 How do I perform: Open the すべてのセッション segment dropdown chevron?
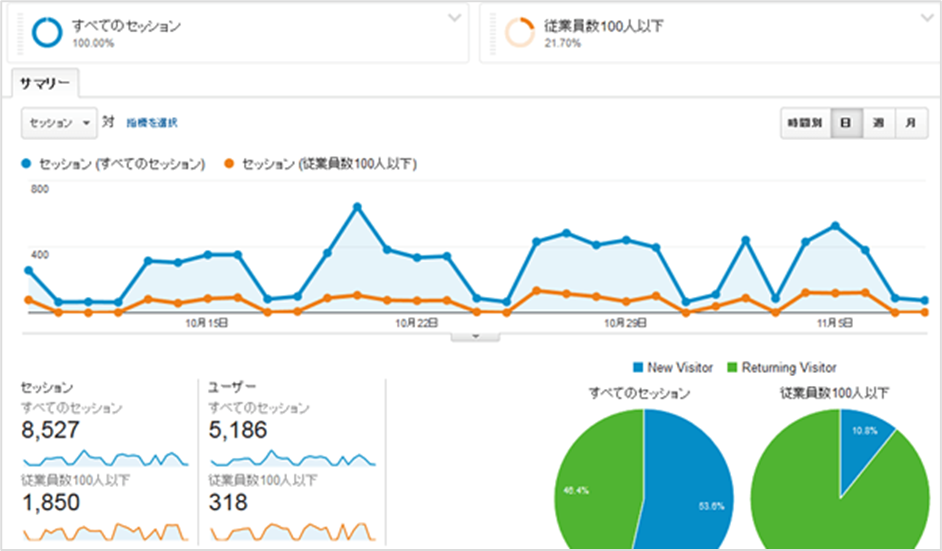[455, 17]
